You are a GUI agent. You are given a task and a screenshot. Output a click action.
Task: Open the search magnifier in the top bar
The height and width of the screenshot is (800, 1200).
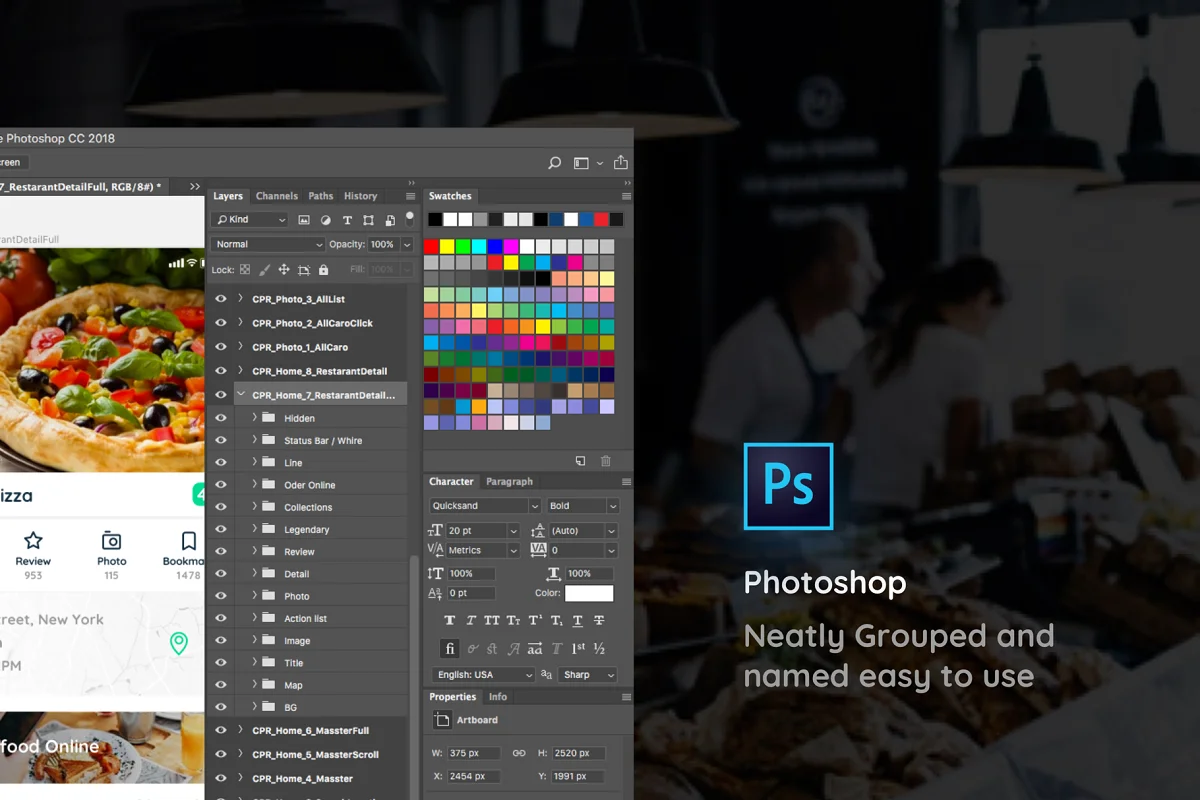(555, 163)
